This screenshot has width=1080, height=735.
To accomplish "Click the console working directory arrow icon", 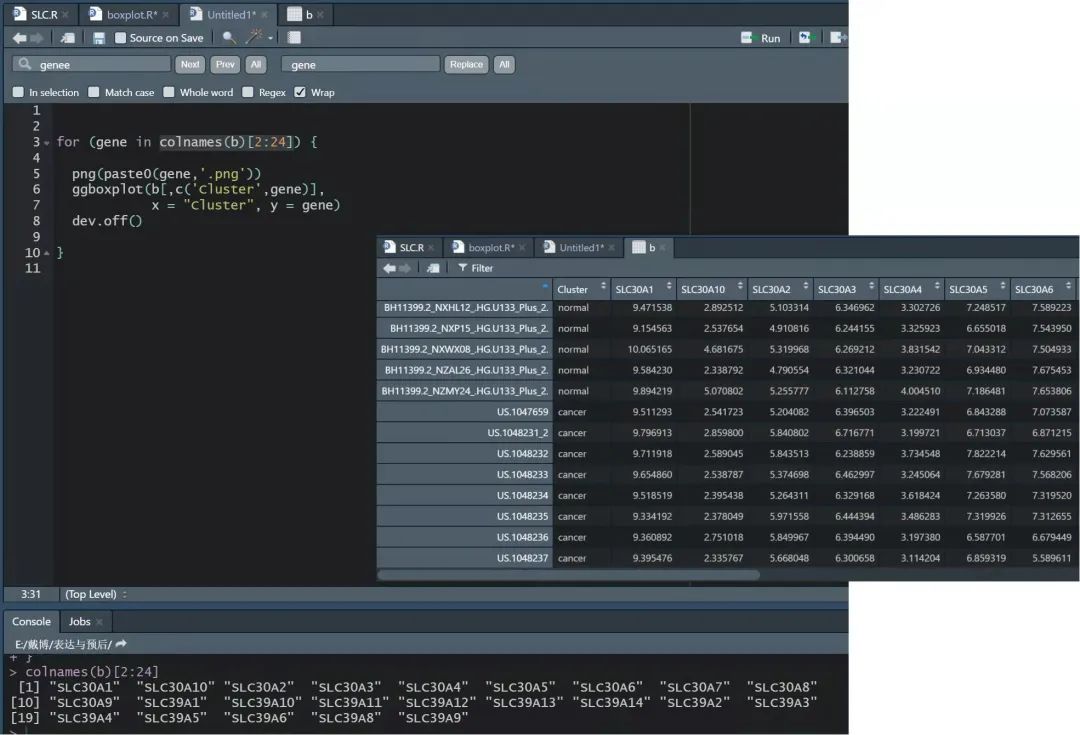I will pos(121,644).
